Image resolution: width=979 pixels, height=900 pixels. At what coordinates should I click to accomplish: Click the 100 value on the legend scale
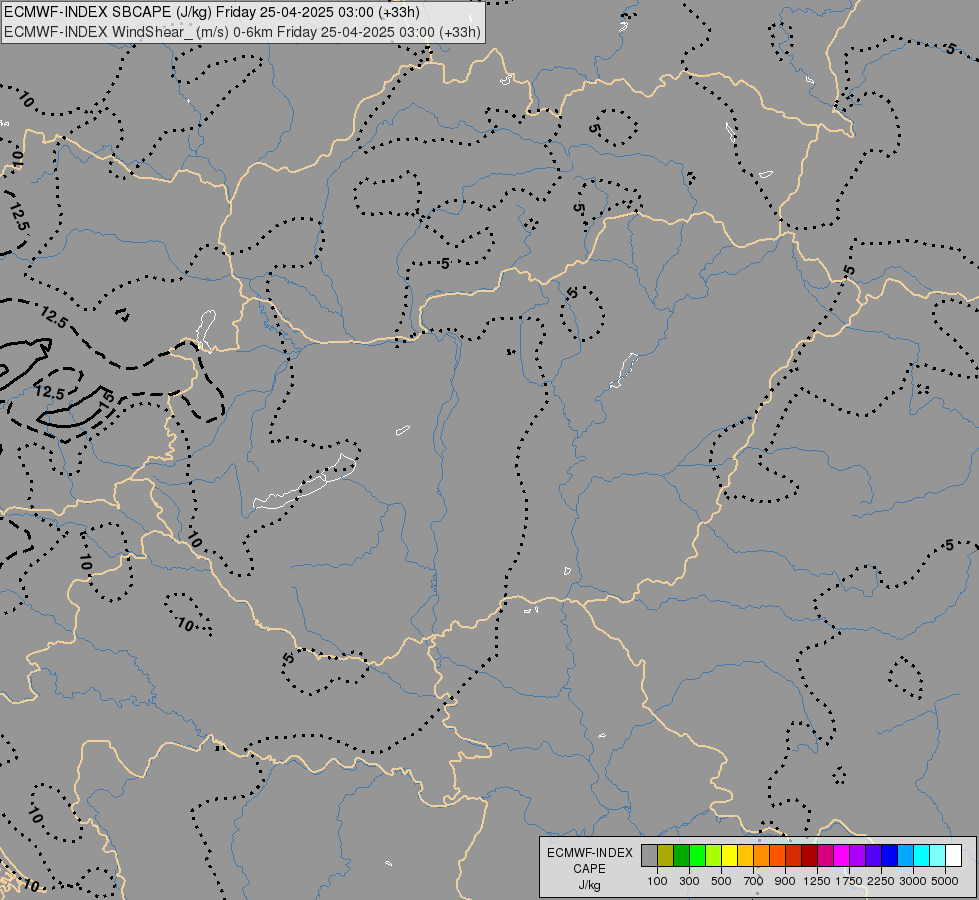pyautogui.click(x=657, y=881)
